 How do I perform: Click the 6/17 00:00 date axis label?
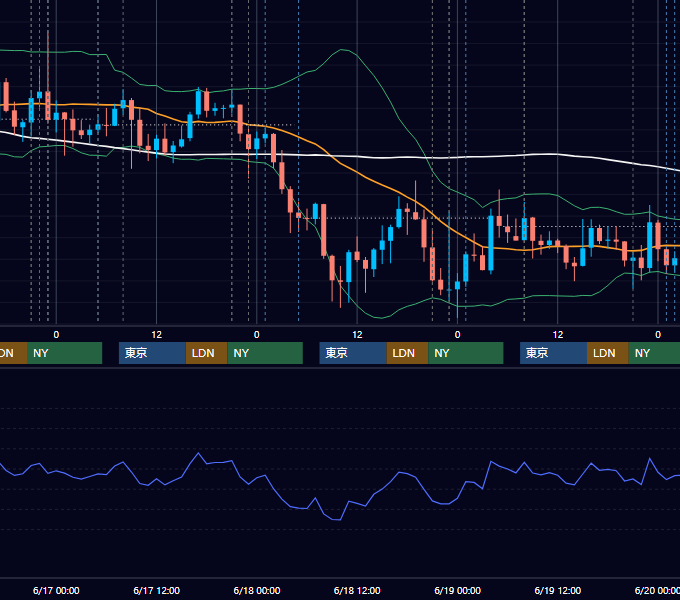pos(56,590)
